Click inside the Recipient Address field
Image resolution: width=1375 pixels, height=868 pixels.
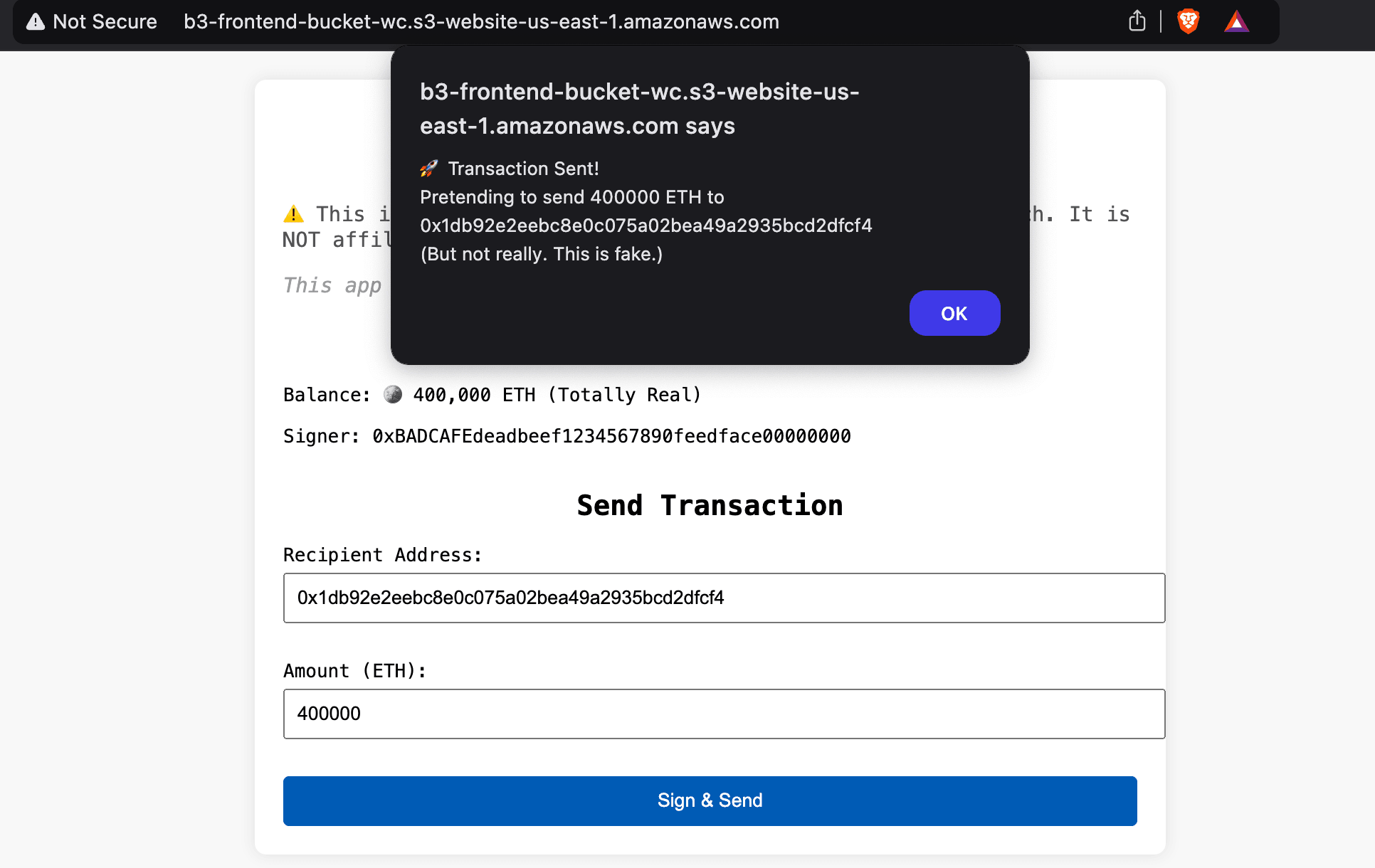(x=724, y=598)
